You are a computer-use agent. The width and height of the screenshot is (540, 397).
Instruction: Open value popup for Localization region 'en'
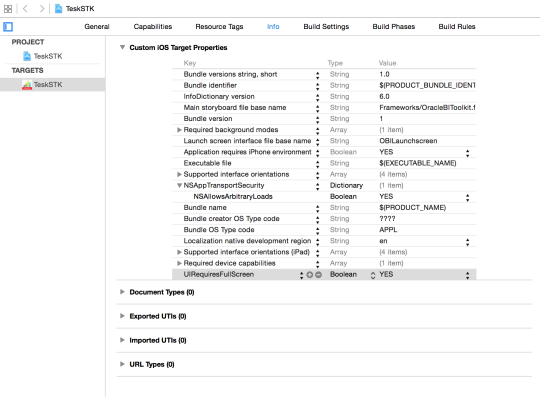tap(467, 242)
